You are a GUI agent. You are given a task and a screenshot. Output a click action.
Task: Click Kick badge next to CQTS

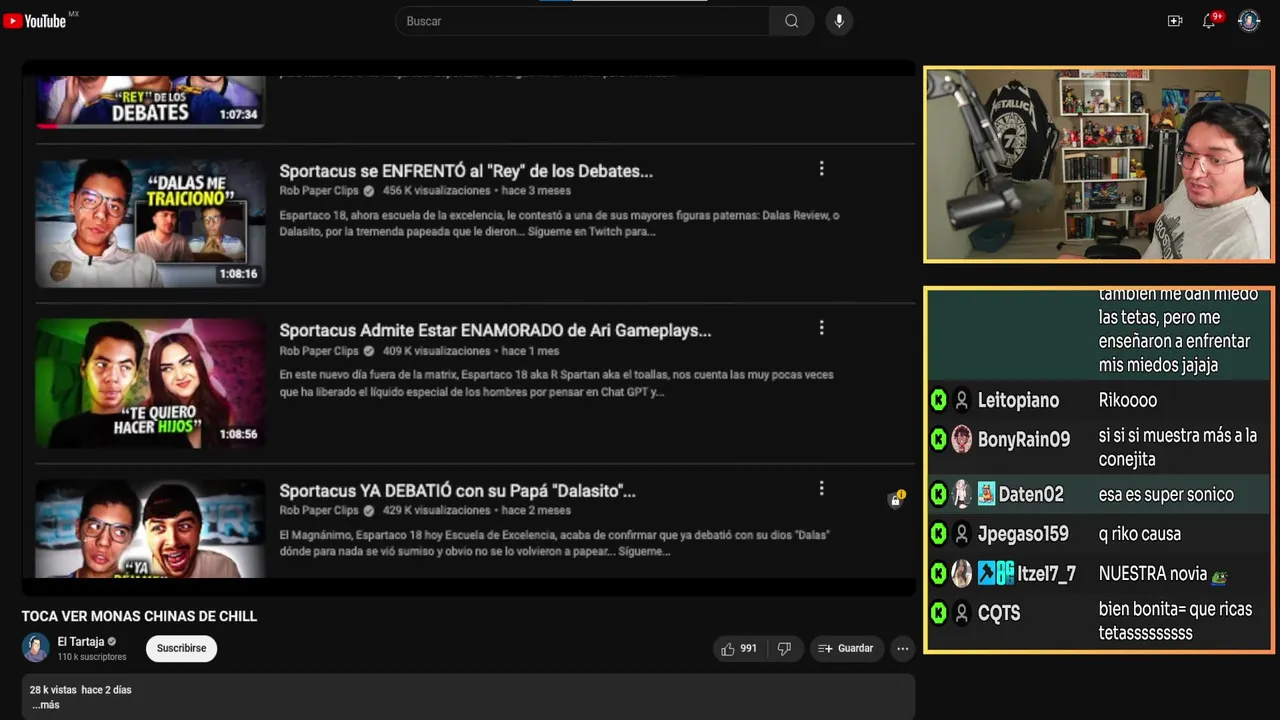[938, 613]
